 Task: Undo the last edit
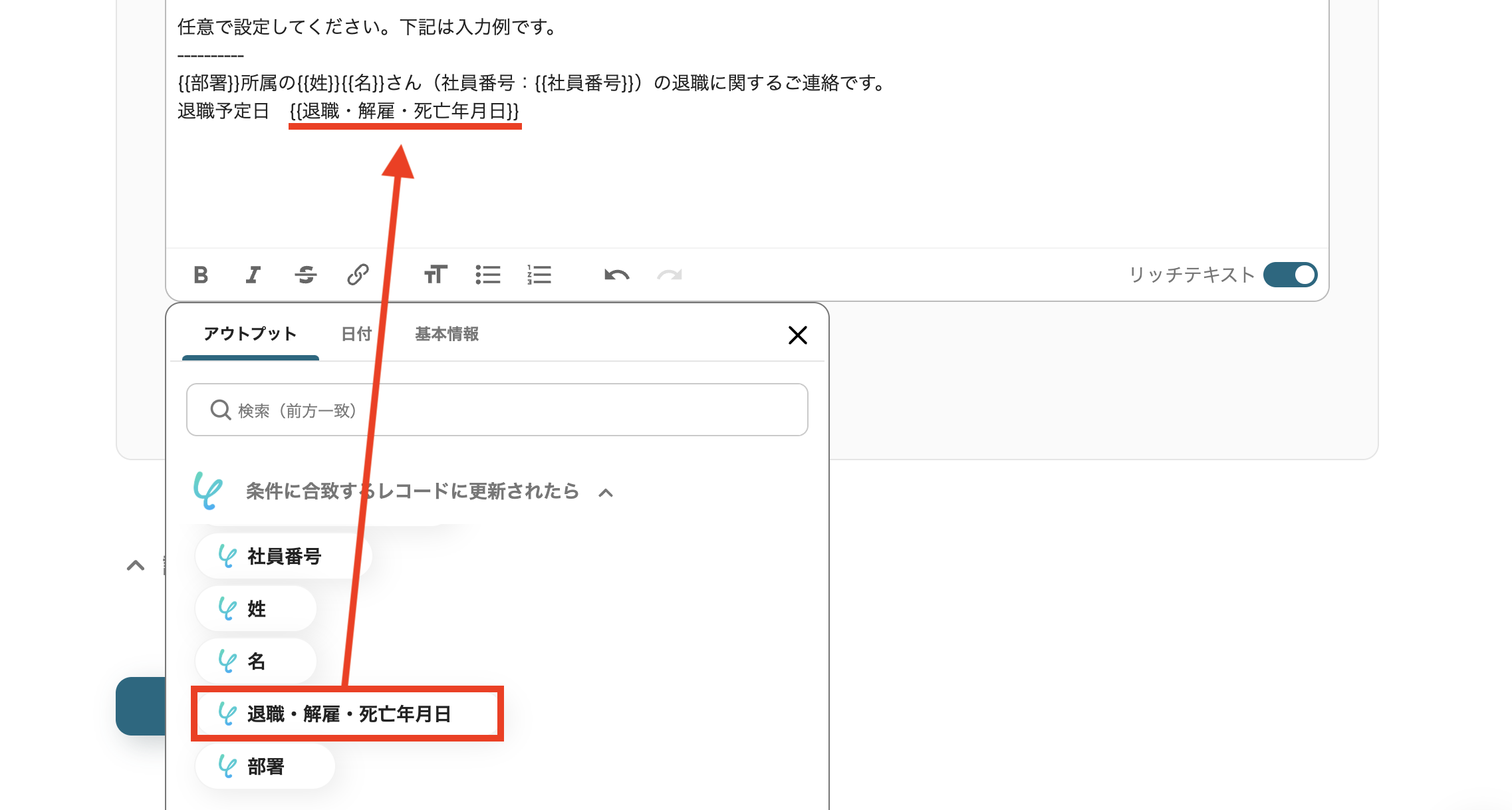pyautogui.click(x=616, y=275)
